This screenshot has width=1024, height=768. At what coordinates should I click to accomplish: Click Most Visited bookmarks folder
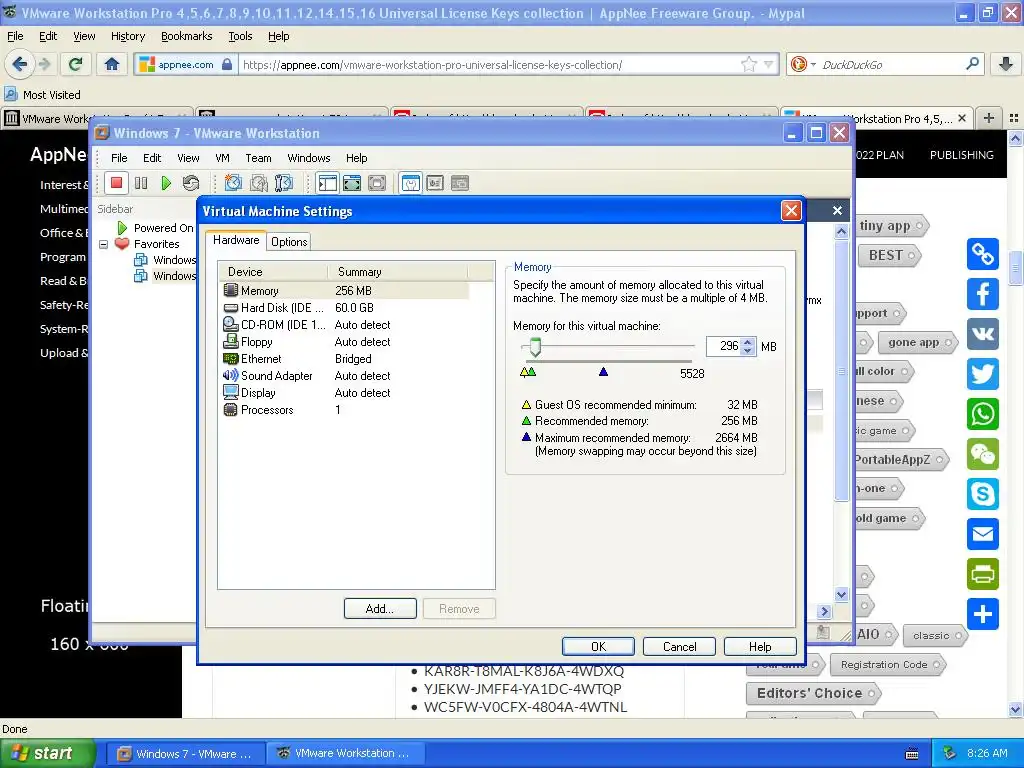click(x=43, y=95)
